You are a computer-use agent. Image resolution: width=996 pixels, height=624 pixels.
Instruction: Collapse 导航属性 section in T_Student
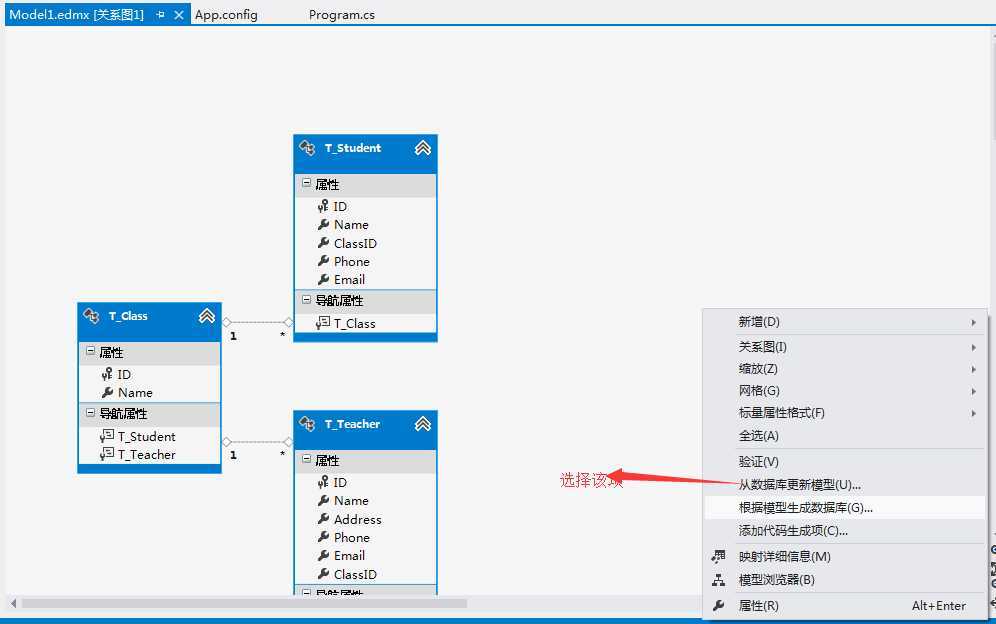(307, 299)
